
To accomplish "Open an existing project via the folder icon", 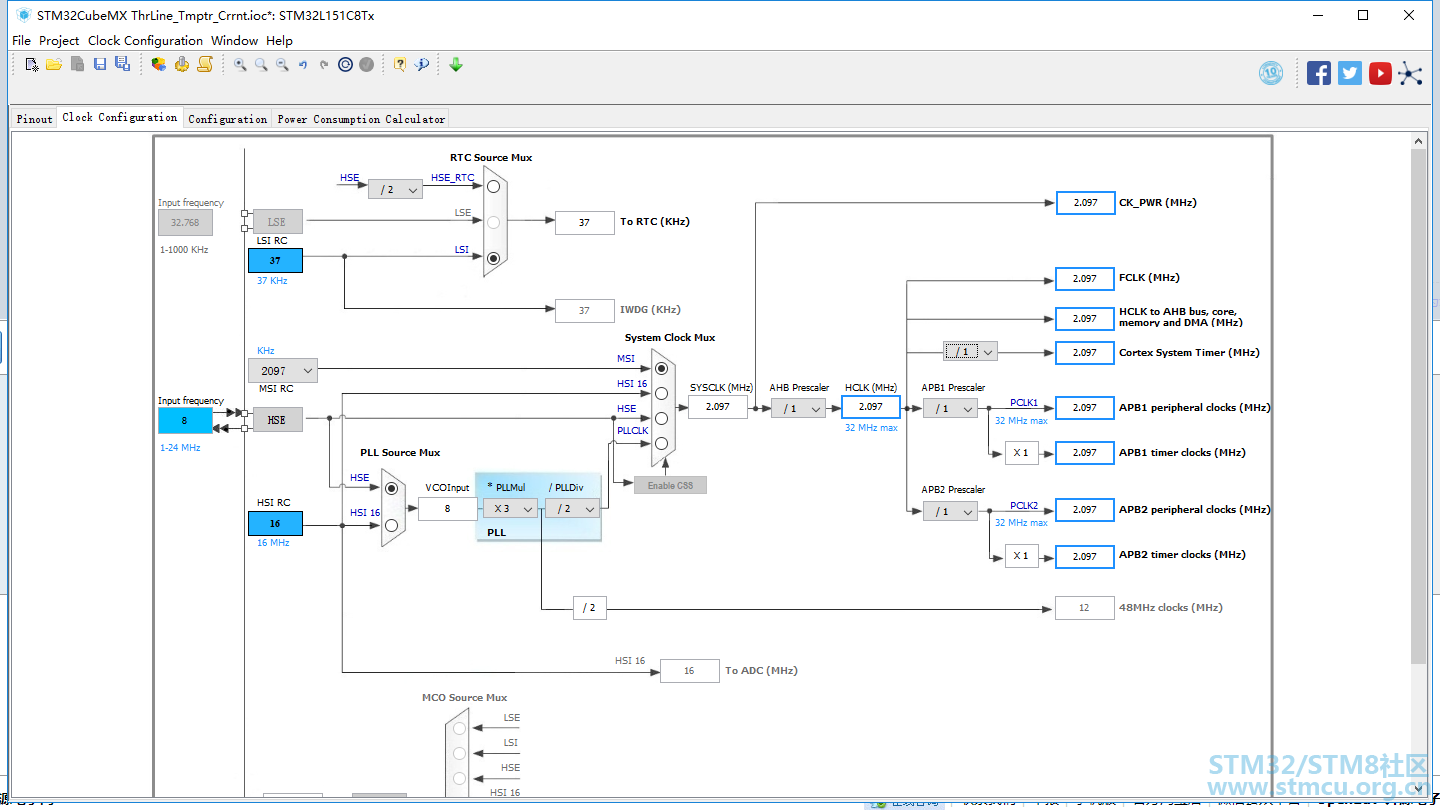I will coord(54,65).
